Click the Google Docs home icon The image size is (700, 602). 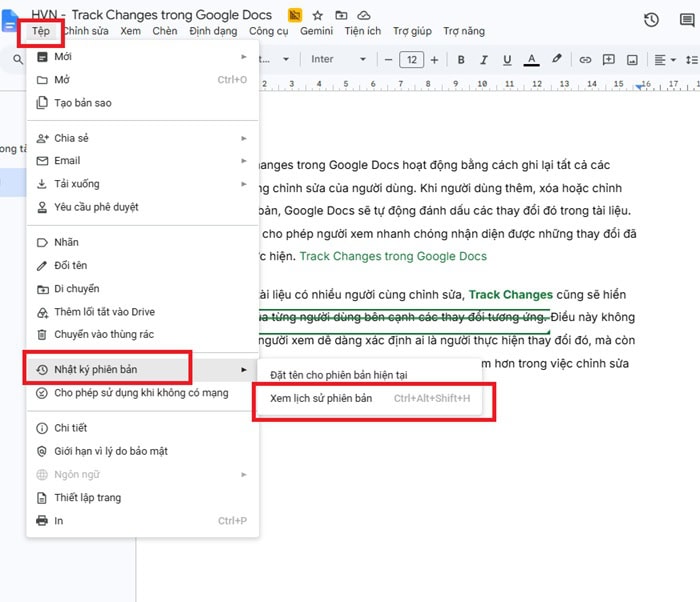coord(10,21)
